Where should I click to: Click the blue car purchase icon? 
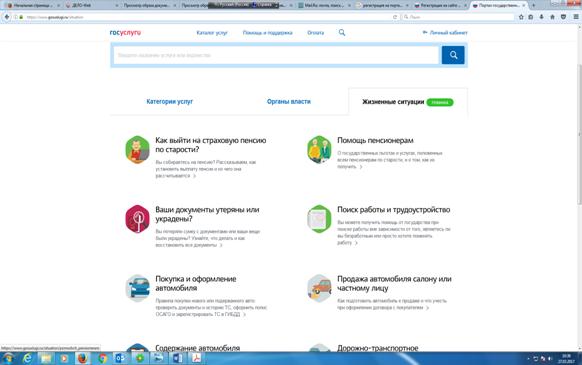137,288
